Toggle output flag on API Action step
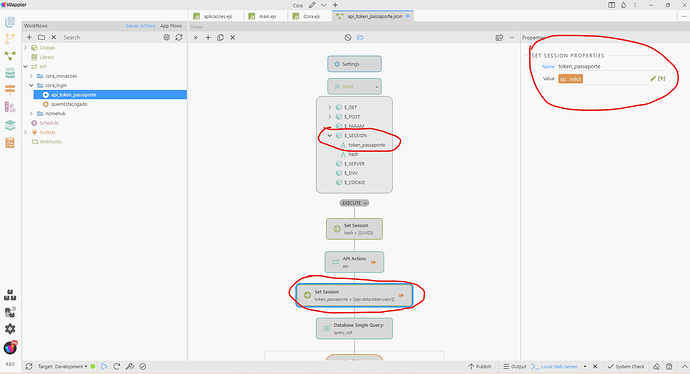The image size is (690, 374). tap(374, 262)
